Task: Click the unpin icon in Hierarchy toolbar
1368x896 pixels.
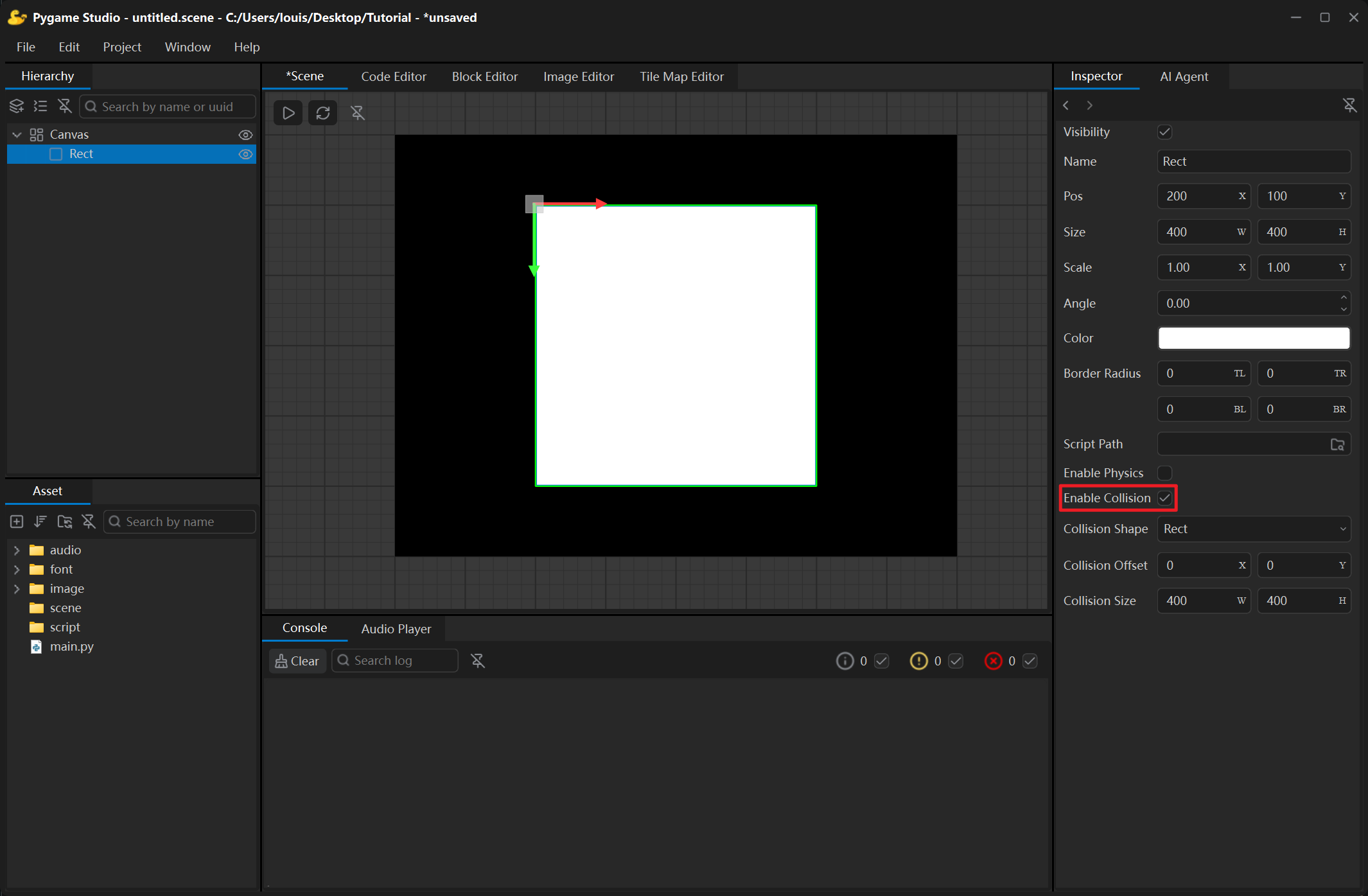Action: [64, 106]
